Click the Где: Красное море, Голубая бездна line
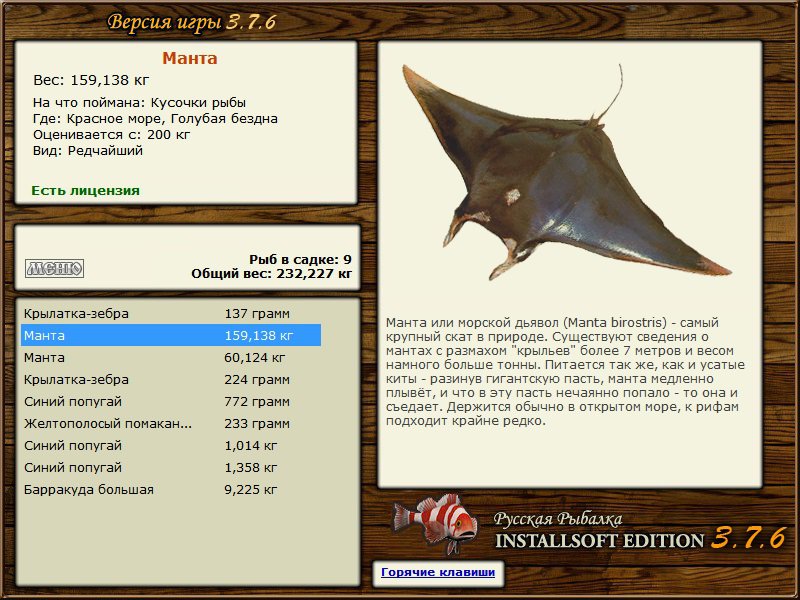Screen dimensions: 800x600 155,118
